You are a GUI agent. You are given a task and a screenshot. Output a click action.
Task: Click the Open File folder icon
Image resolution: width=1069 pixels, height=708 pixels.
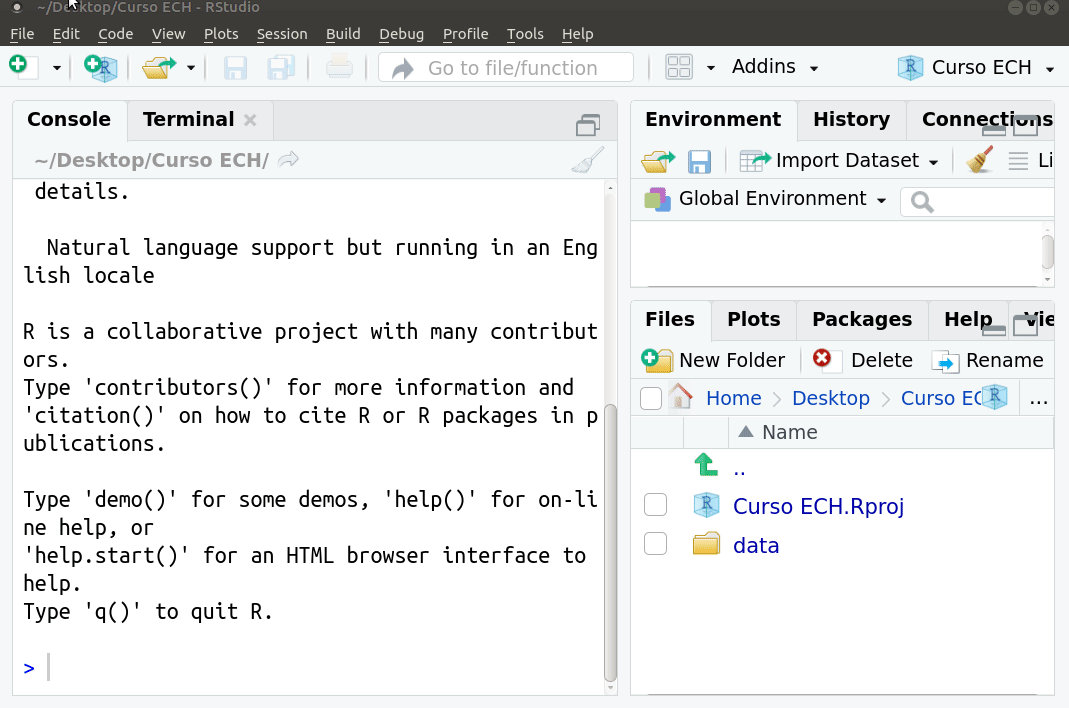point(159,68)
